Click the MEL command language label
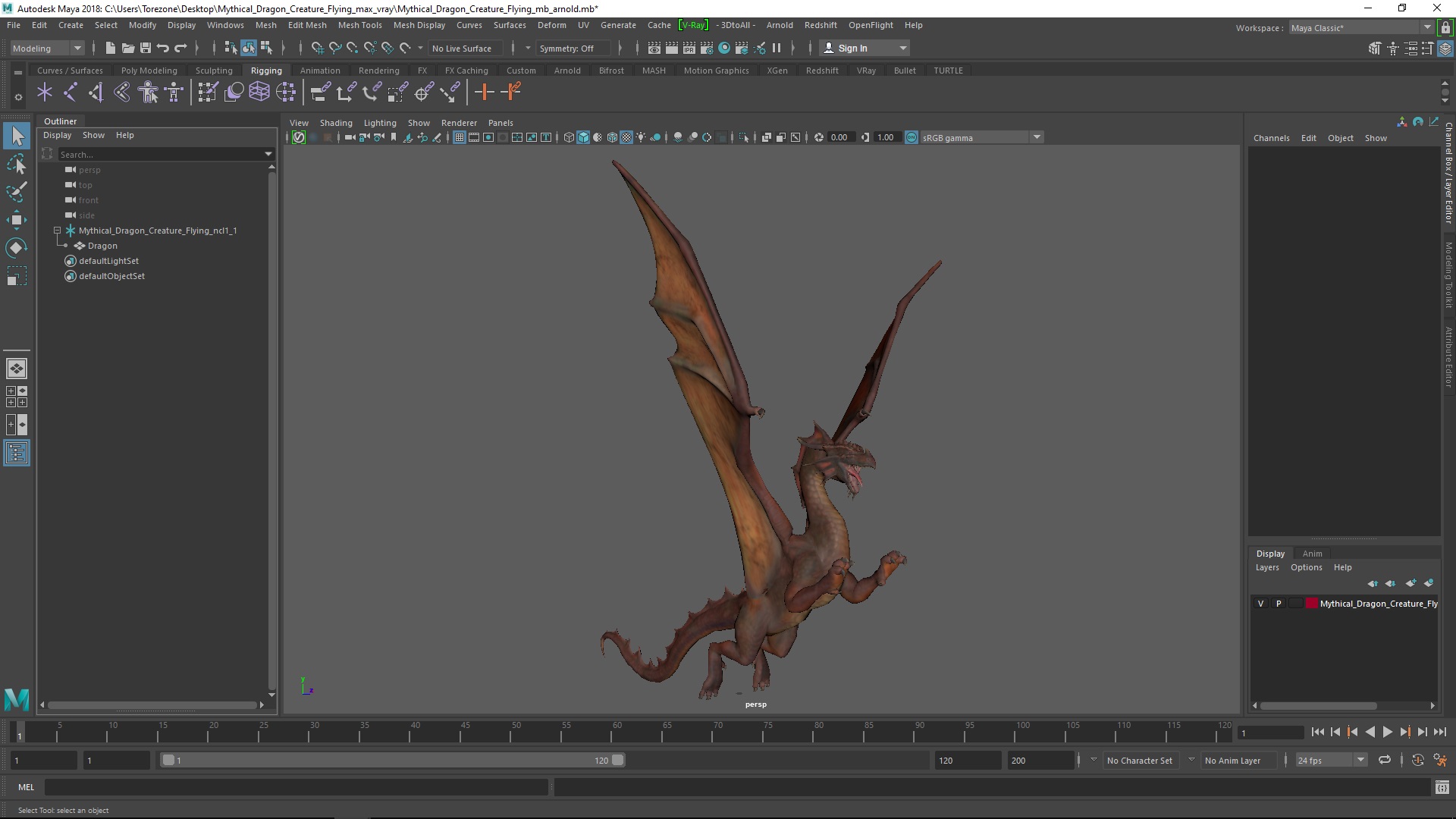Viewport: 1456px width, 819px height. (27, 787)
